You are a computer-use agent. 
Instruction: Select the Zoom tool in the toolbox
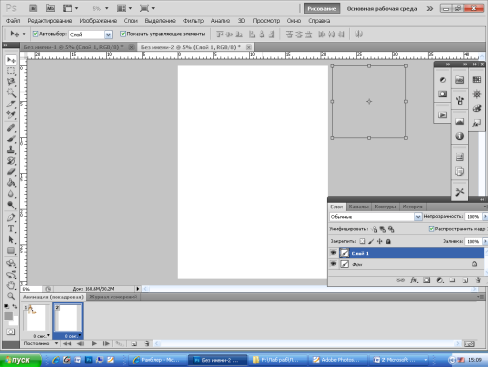(x=11, y=296)
